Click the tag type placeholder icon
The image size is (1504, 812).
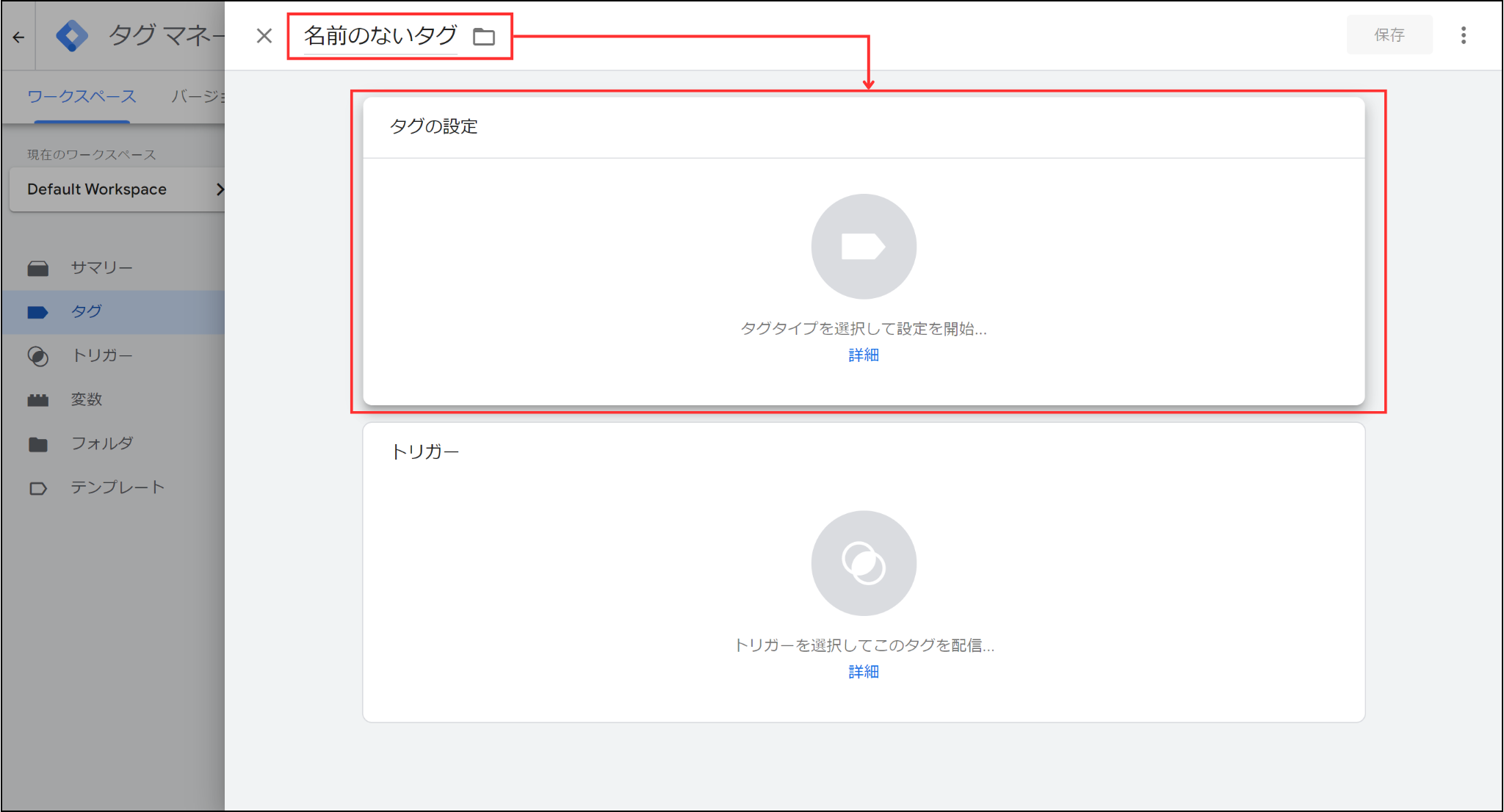864,247
